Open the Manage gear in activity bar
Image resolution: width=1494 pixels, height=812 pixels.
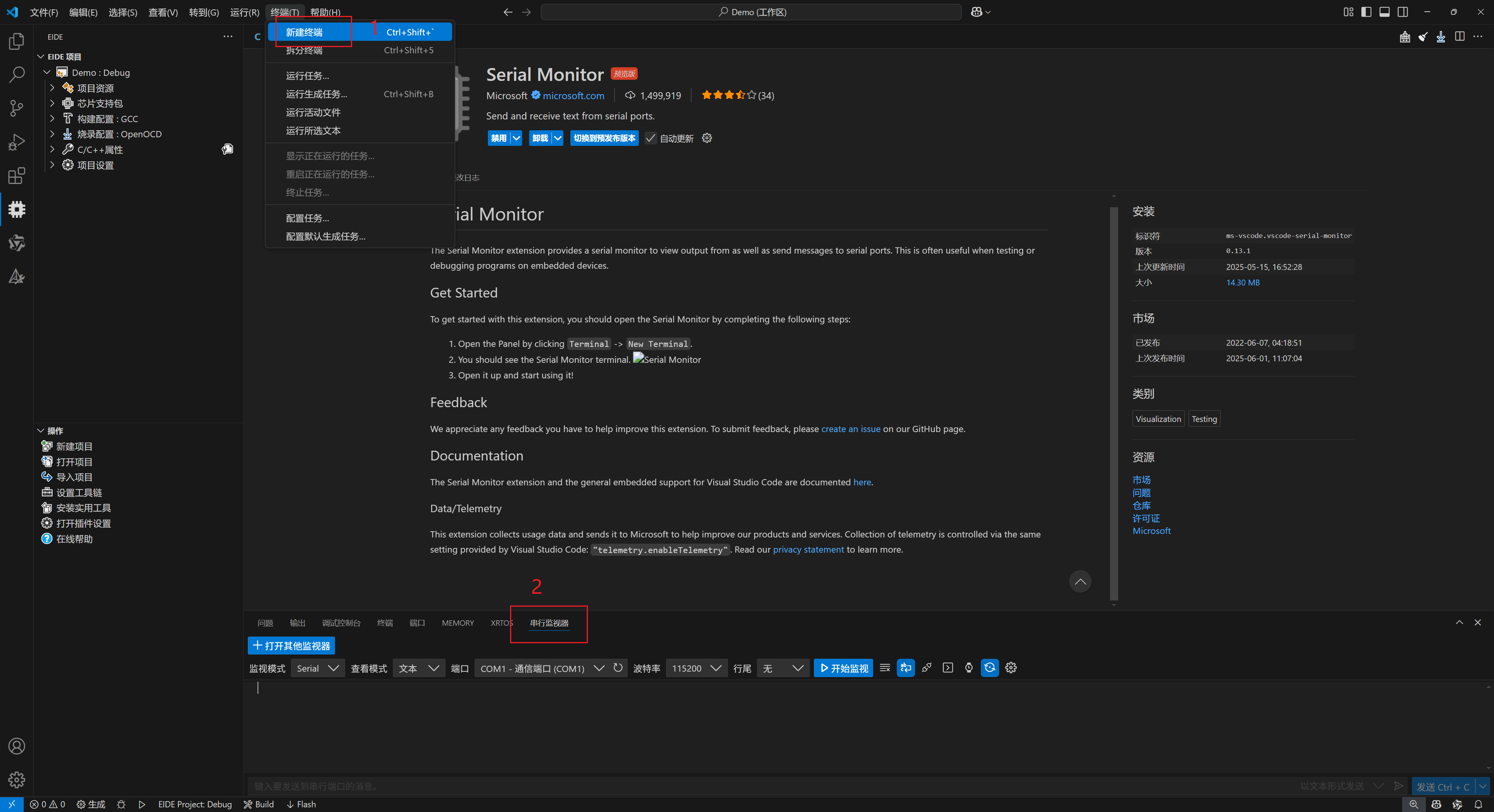pyautogui.click(x=17, y=780)
